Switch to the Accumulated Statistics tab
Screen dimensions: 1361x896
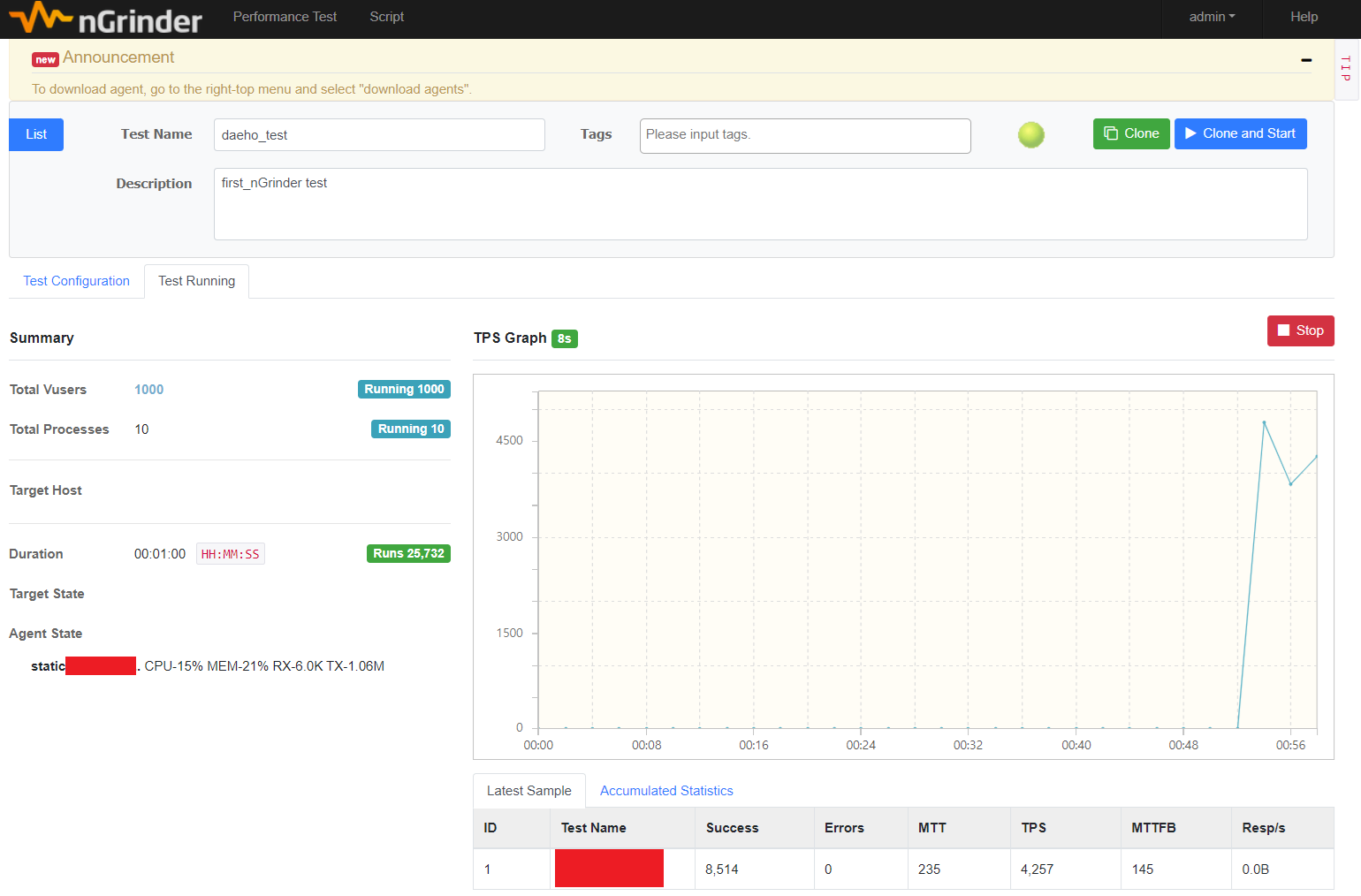pyautogui.click(x=666, y=791)
